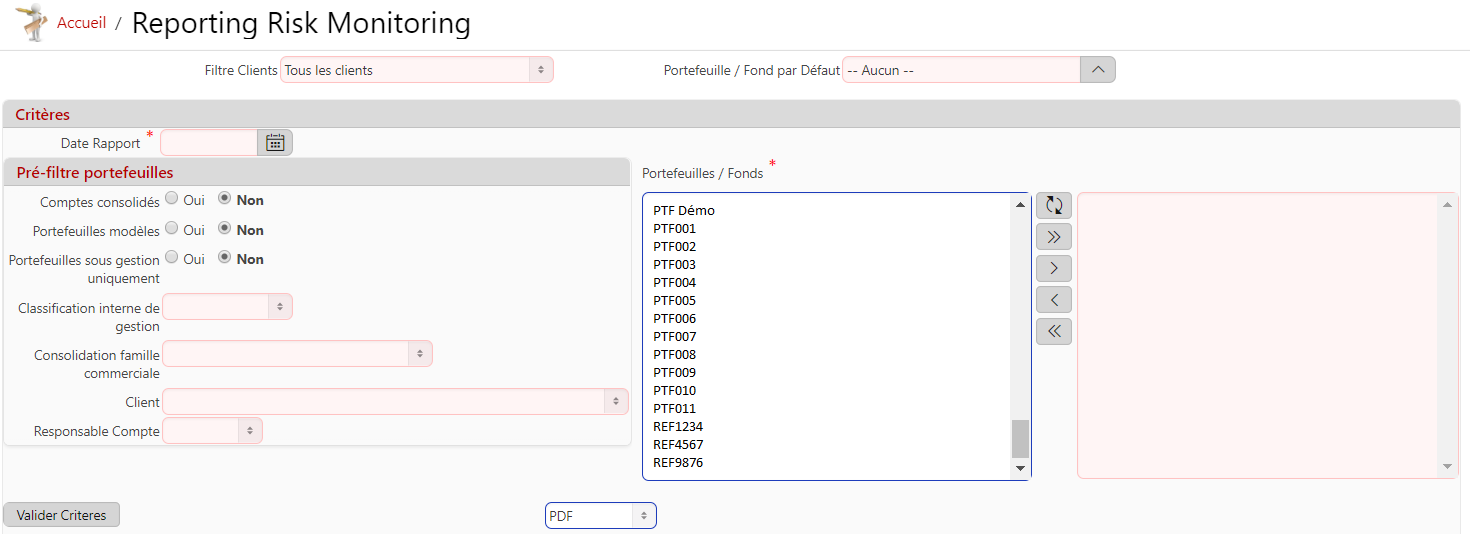This screenshot has height=534, width=1470.
Task: Select REF4567 in the portfolios list
Action: (678, 445)
